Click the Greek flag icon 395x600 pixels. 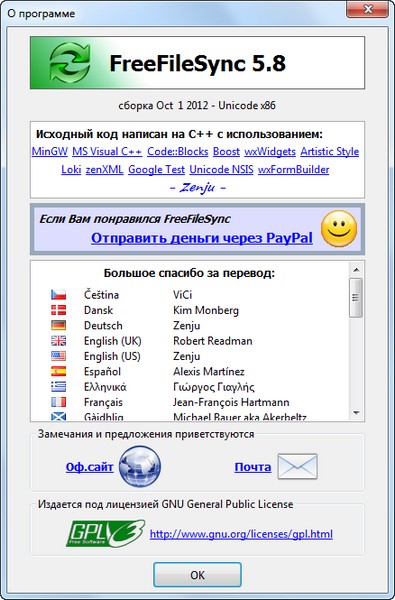click(59, 386)
